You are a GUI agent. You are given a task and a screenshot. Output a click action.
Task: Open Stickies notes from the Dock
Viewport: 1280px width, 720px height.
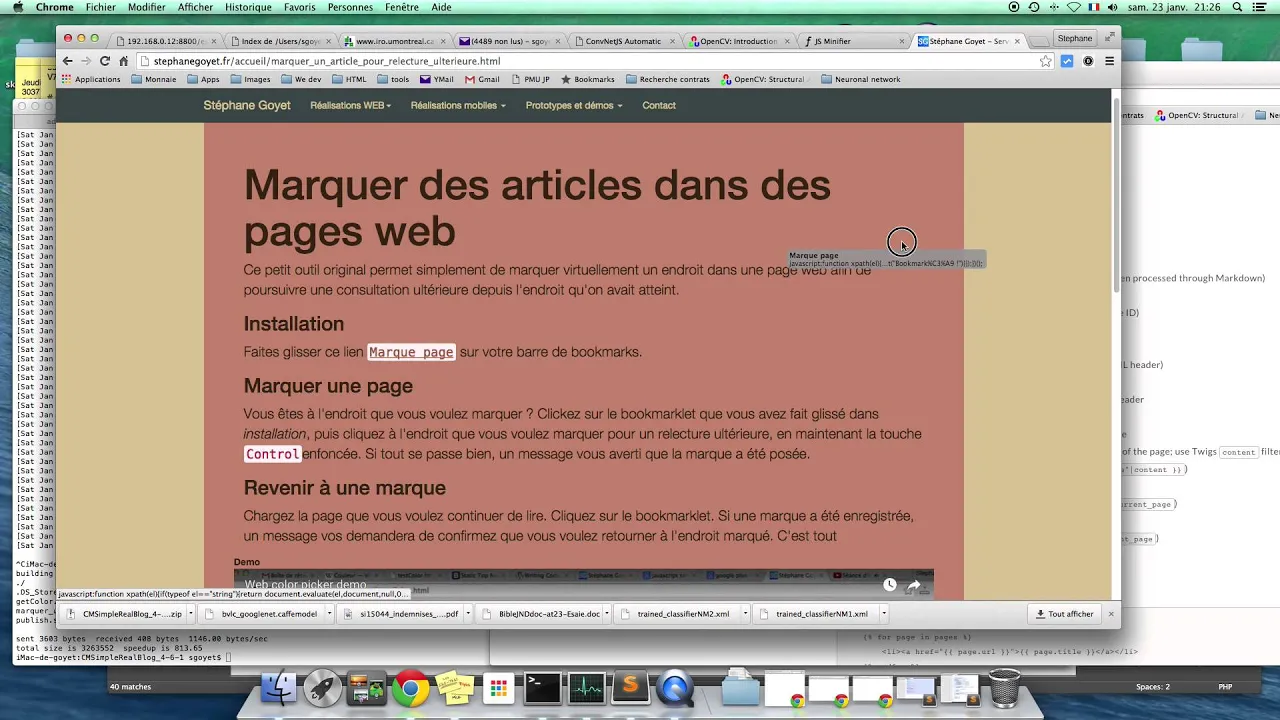(454, 689)
